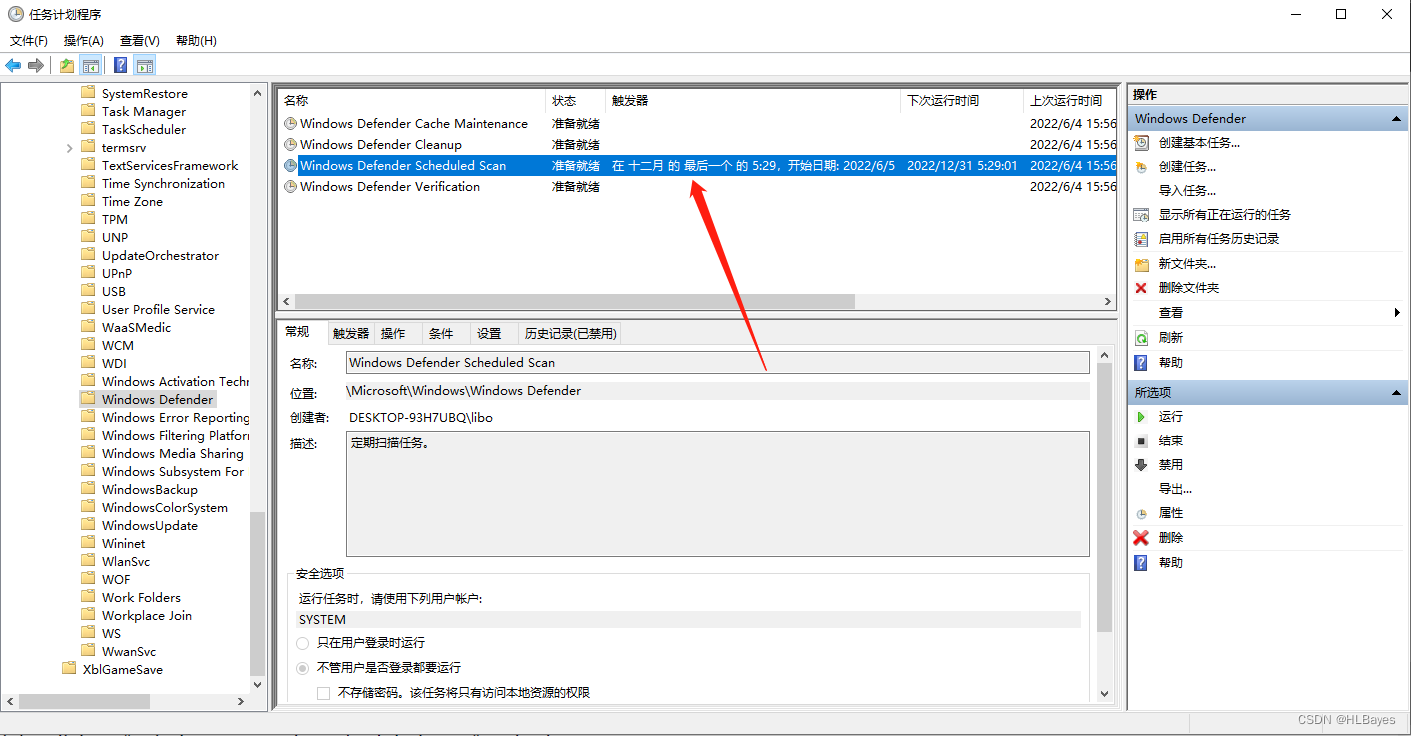Click clock icon of Windows Defender Cache Maintenance
Image resolution: width=1411 pixels, height=736 pixels.
(x=290, y=124)
